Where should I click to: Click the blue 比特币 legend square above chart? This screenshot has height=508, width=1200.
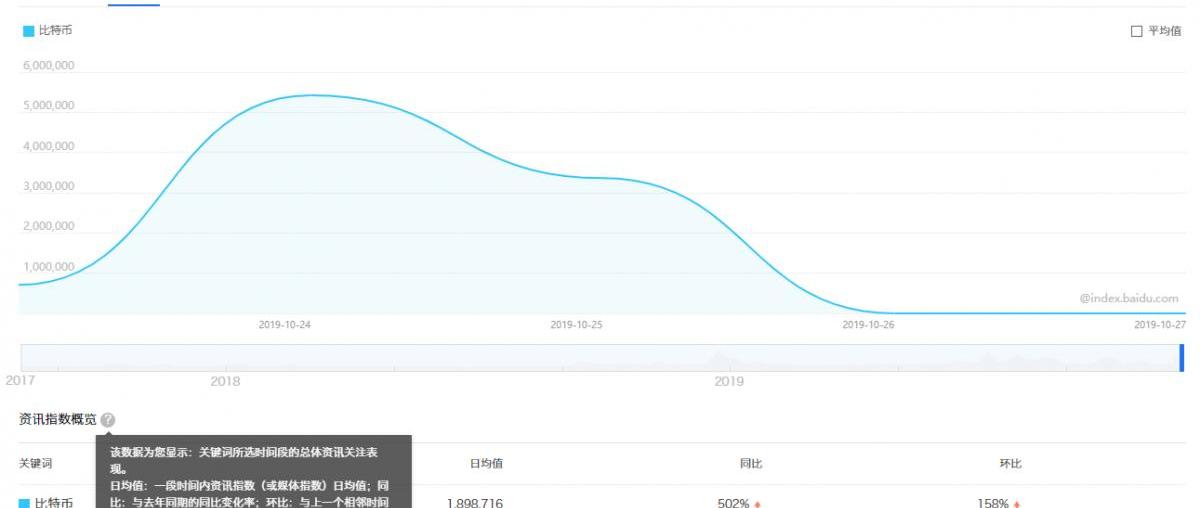coord(28,31)
